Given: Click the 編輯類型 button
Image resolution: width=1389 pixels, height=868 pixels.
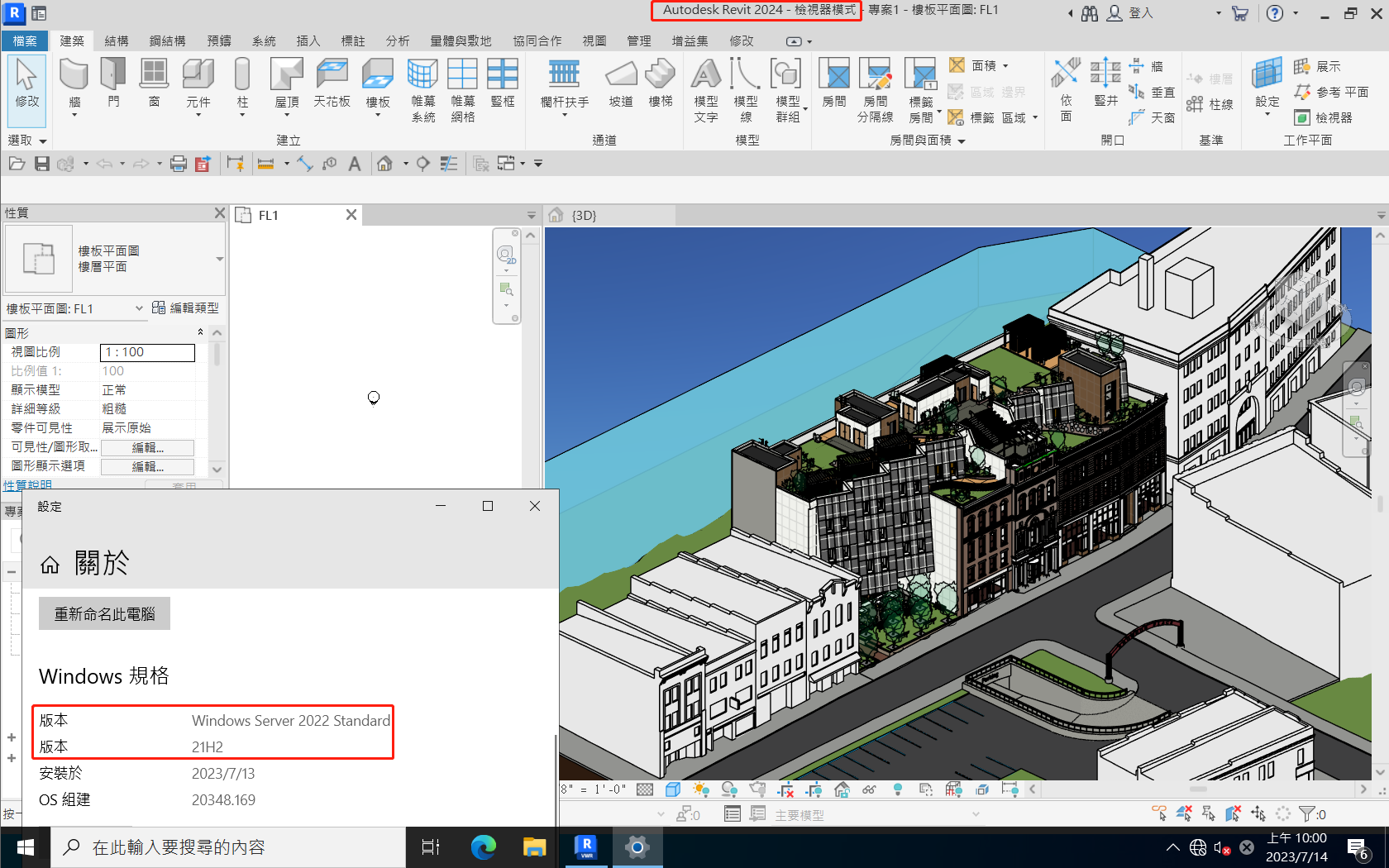Looking at the screenshot, I should coord(186,308).
